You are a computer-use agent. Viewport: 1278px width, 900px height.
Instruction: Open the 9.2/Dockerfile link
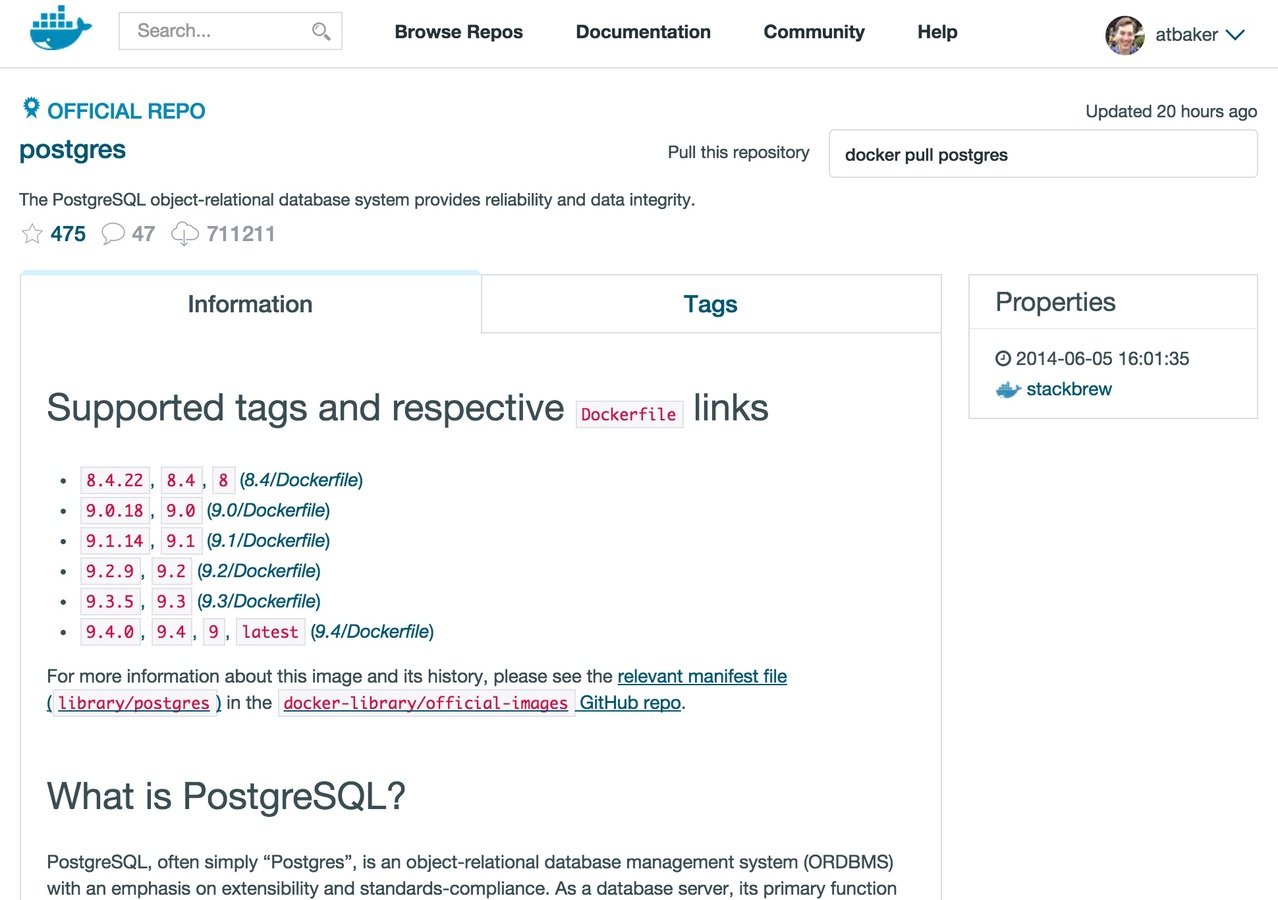click(258, 571)
